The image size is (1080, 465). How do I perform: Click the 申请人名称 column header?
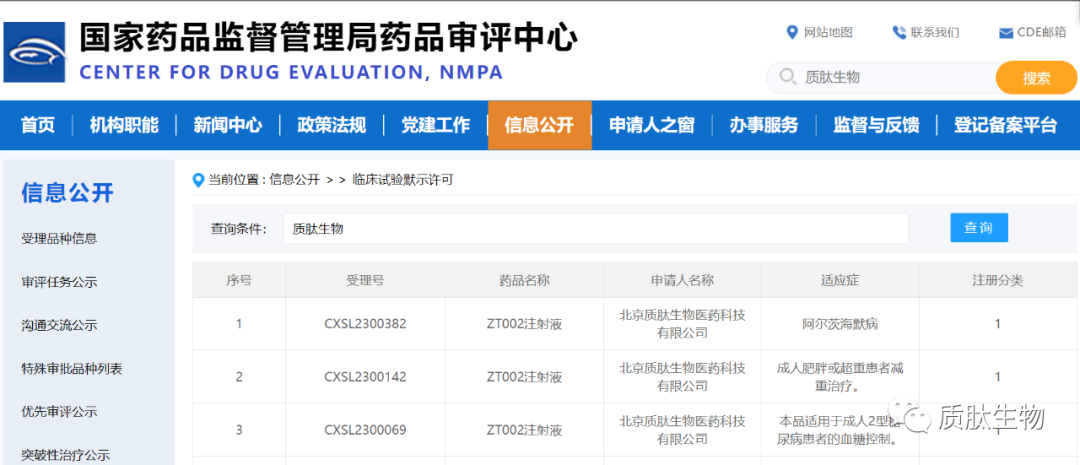click(683, 280)
